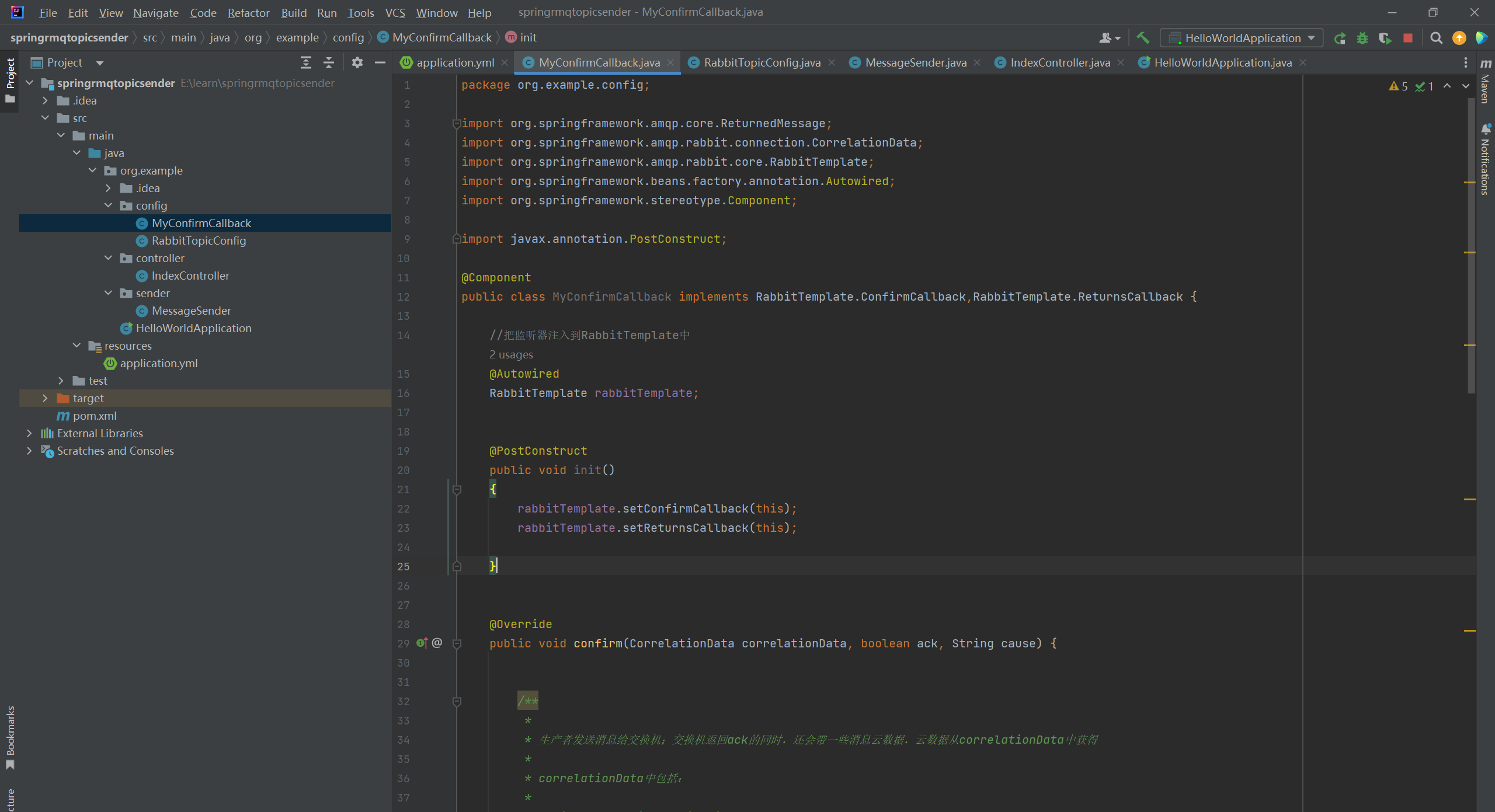Open the Refactor menu

point(248,12)
